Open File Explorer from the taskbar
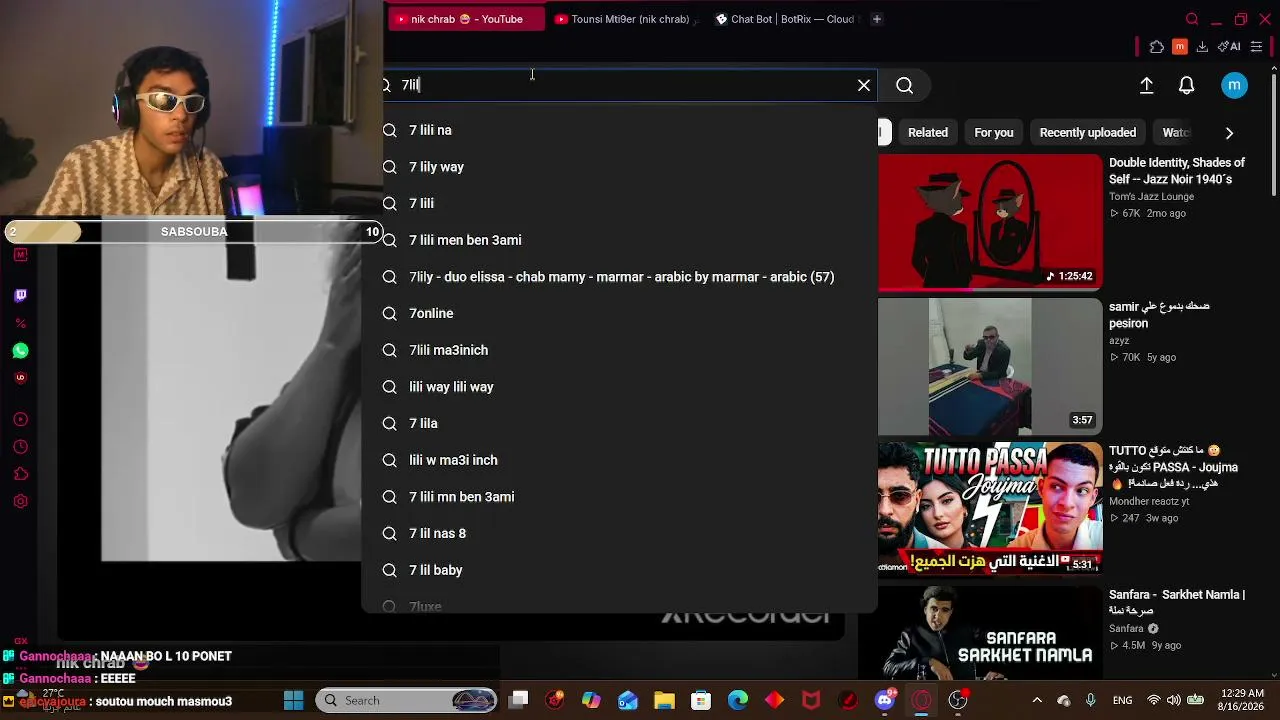This screenshot has height=720, width=1280. click(664, 700)
